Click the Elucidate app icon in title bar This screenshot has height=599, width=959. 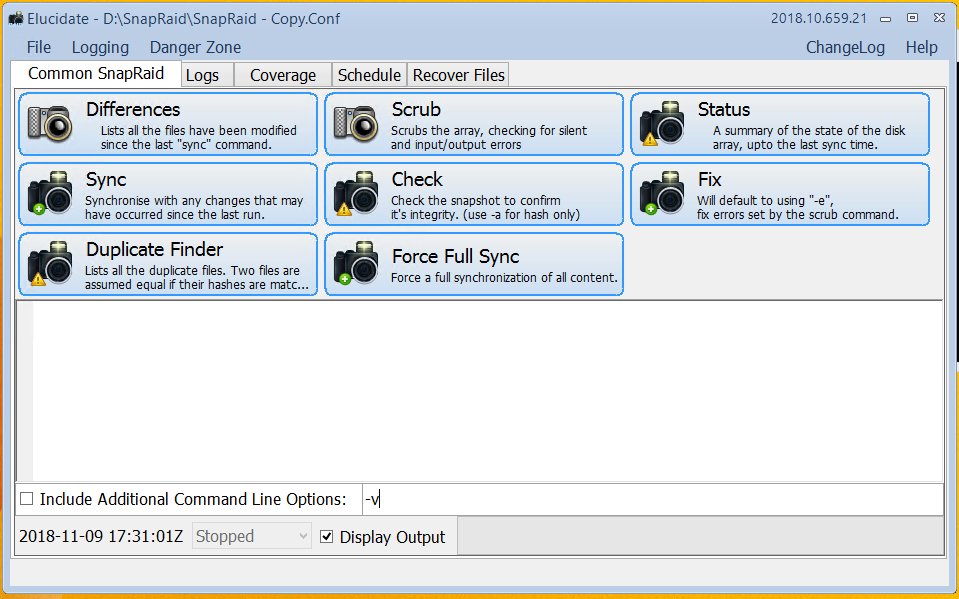[x=16, y=18]
